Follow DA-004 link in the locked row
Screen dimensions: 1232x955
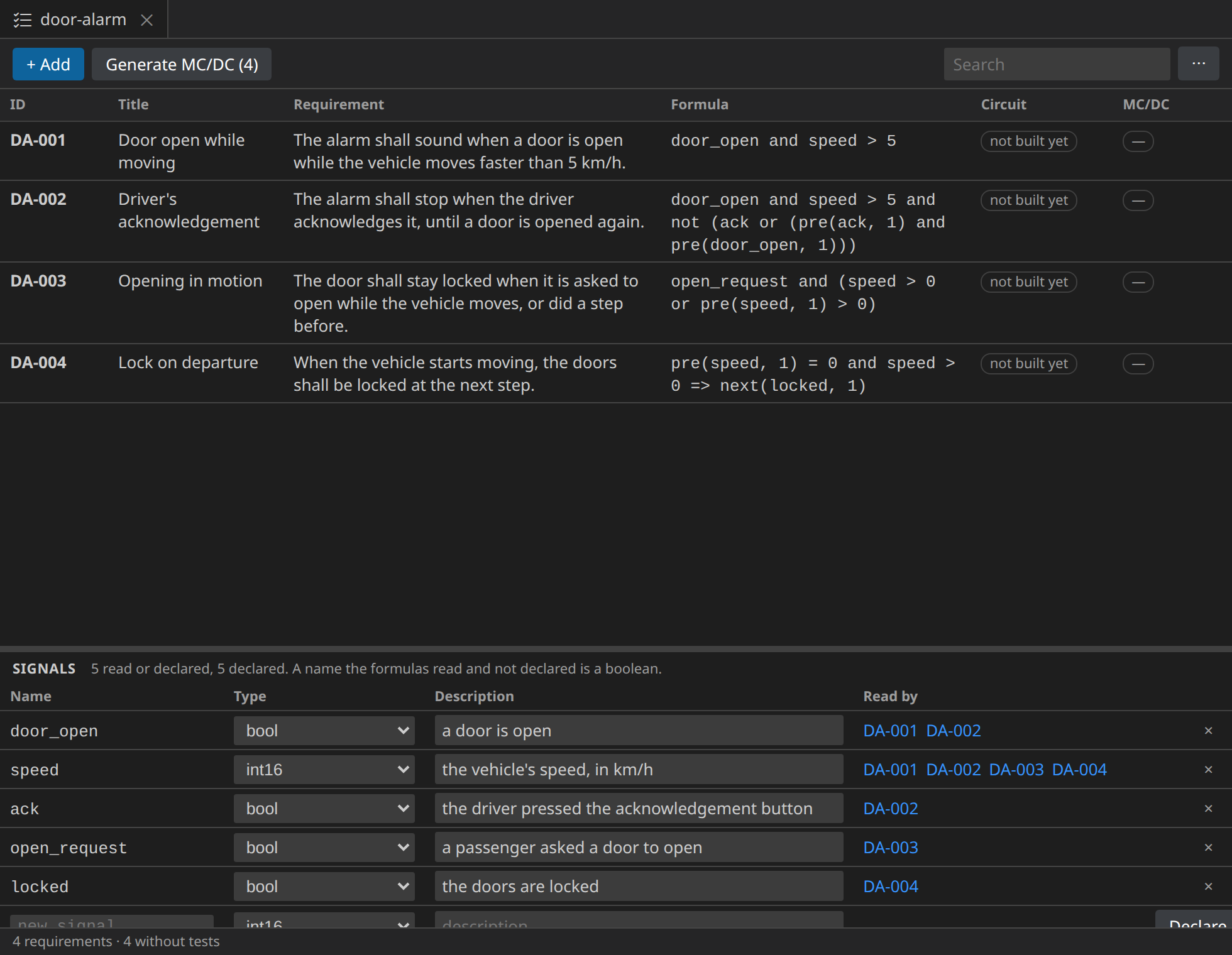(890, 887)
